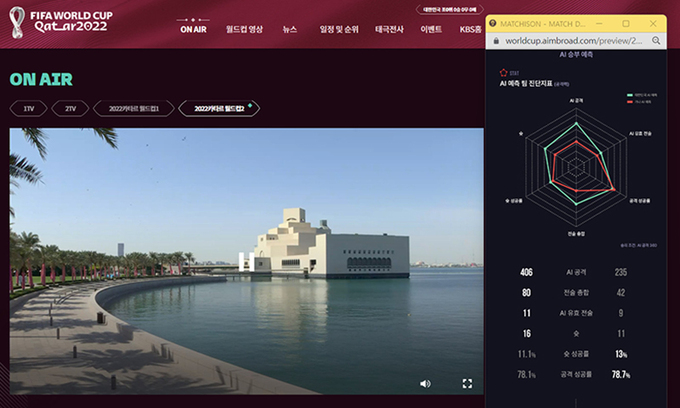
Task: Mute the video with the speaker icon
Action: tap(425, 384)
